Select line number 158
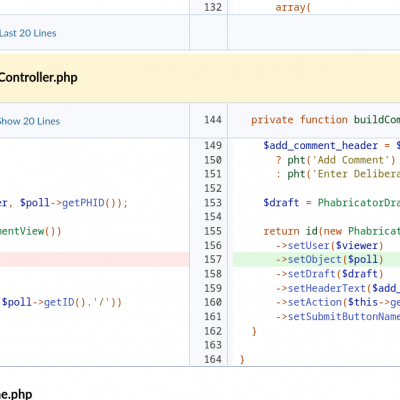This screenshot has width=400, height=400. [213, 274]
